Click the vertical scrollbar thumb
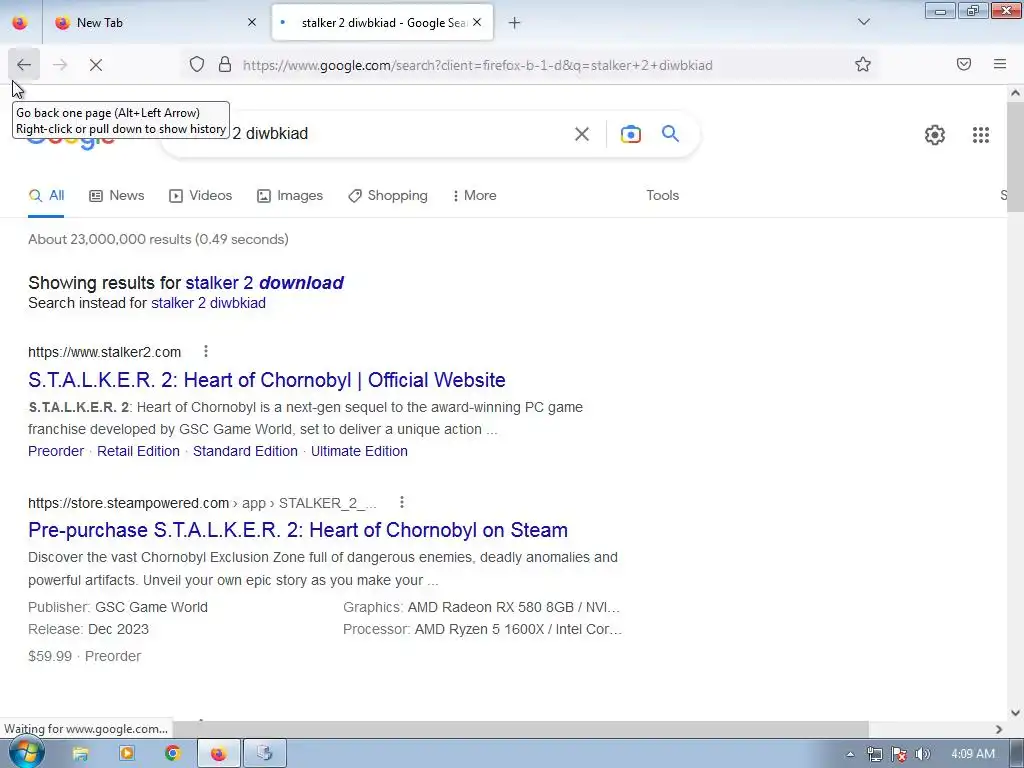Viewport: 1024px width, 768px height. coord(1015,157)
